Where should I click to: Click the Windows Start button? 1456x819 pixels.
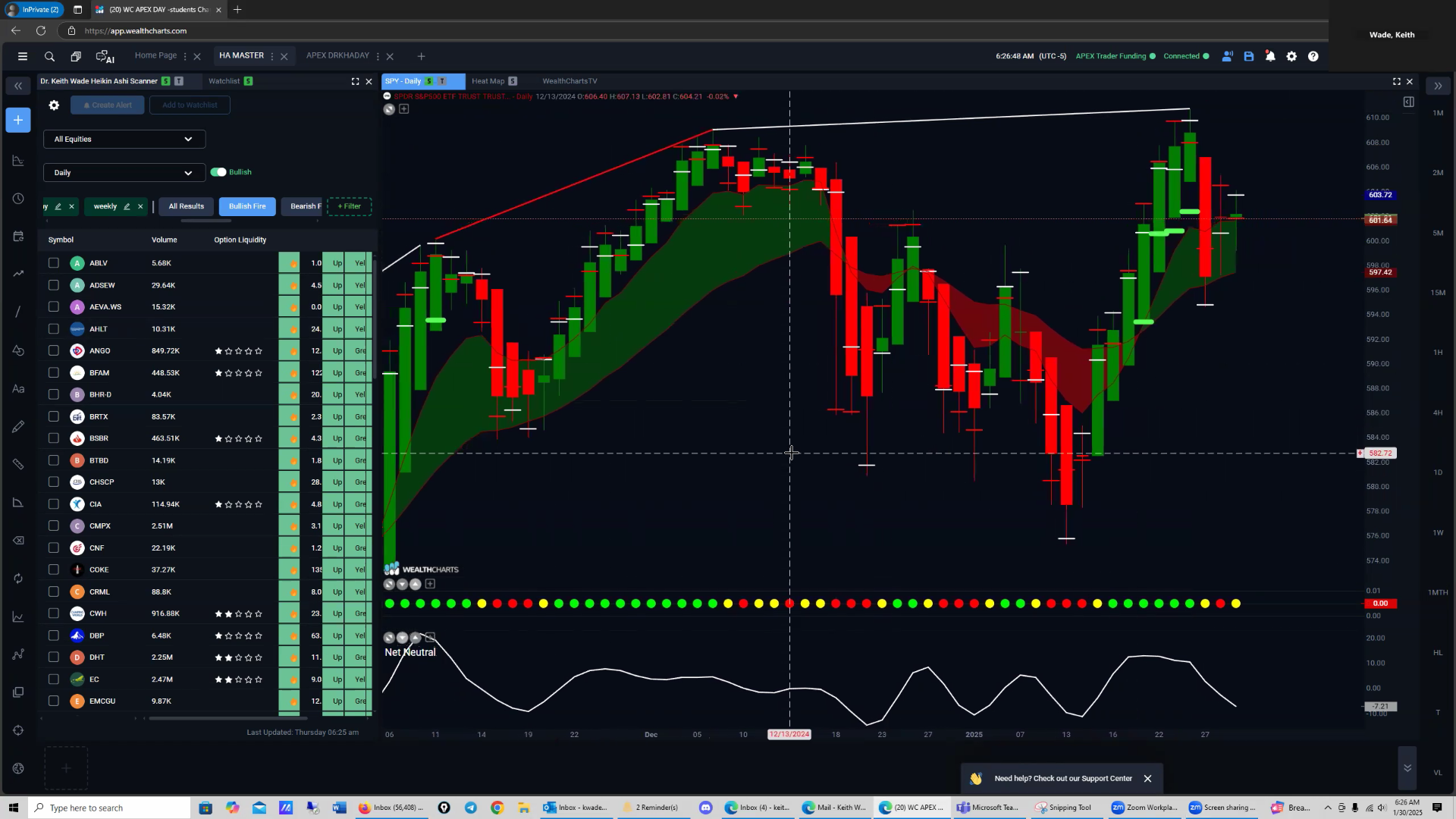point(13,808)
